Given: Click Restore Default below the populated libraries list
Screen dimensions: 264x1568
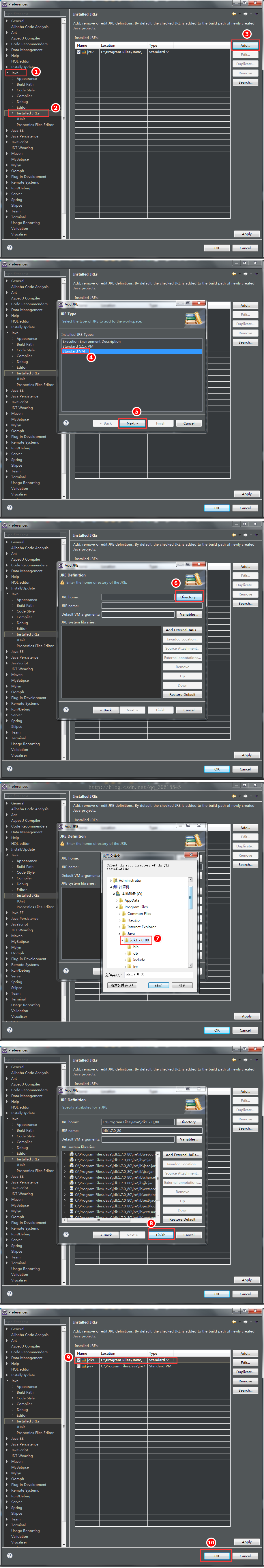Looking at the screenshot, I should point(182,1219).
